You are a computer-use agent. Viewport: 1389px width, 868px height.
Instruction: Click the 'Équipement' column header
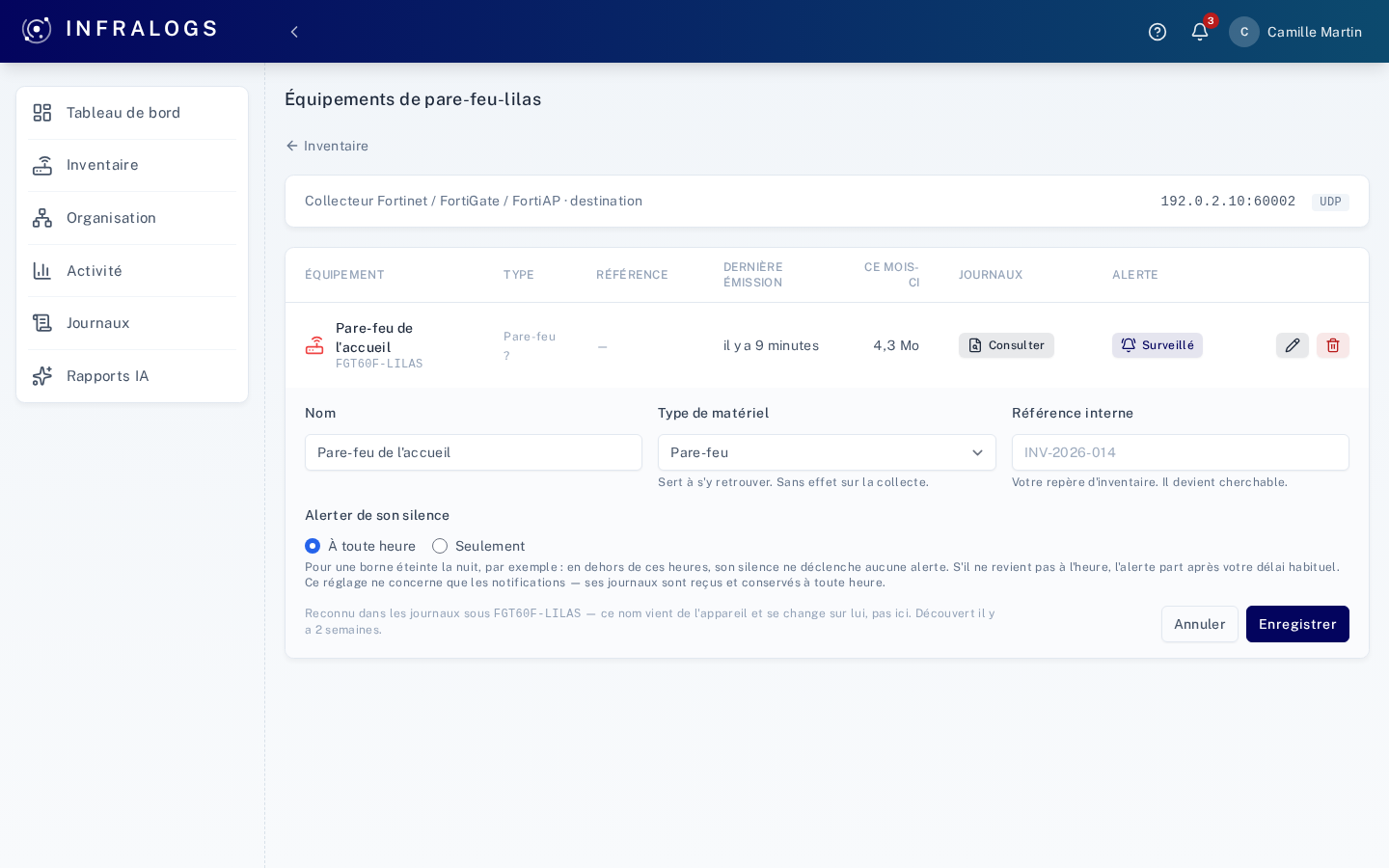[344, 275]
